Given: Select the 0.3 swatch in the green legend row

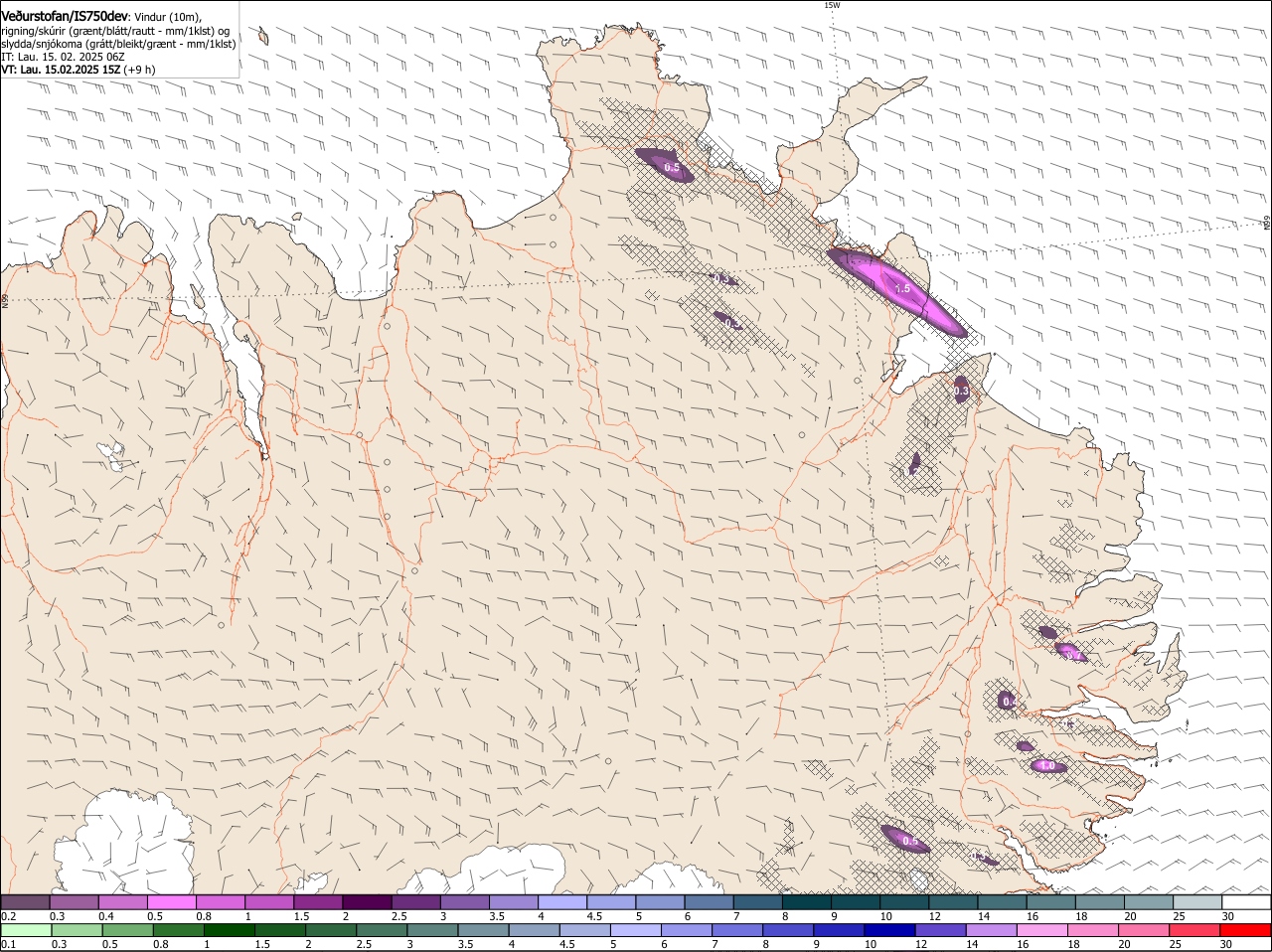Looking at the screenshot, I should pyautogui.click(x=78, y=930).
